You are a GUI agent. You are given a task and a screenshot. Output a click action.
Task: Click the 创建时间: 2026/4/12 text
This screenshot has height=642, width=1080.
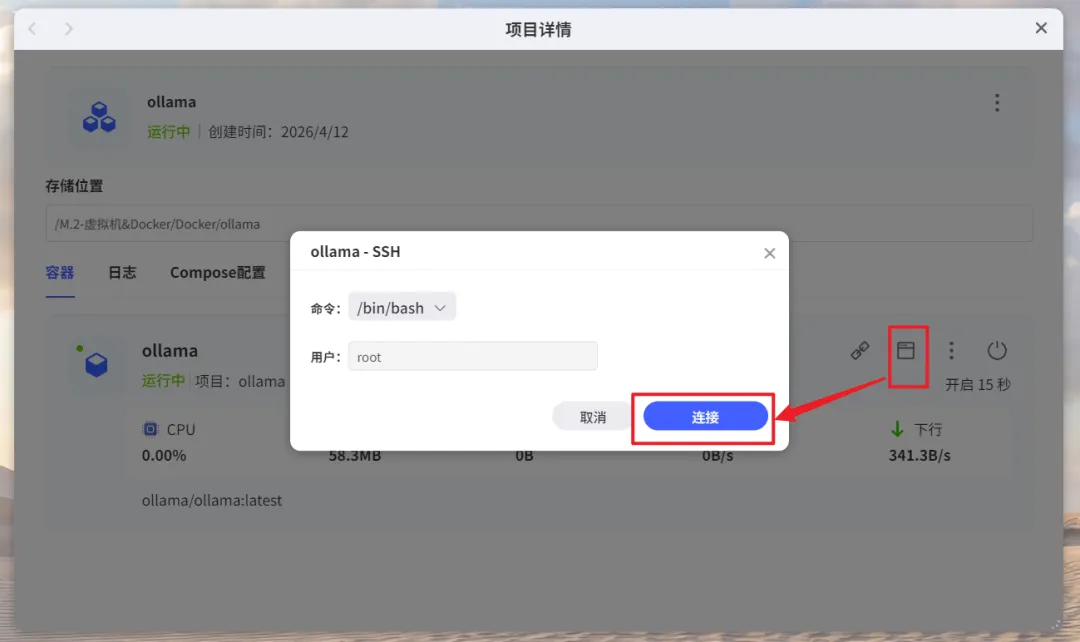[x=278, y=132]
